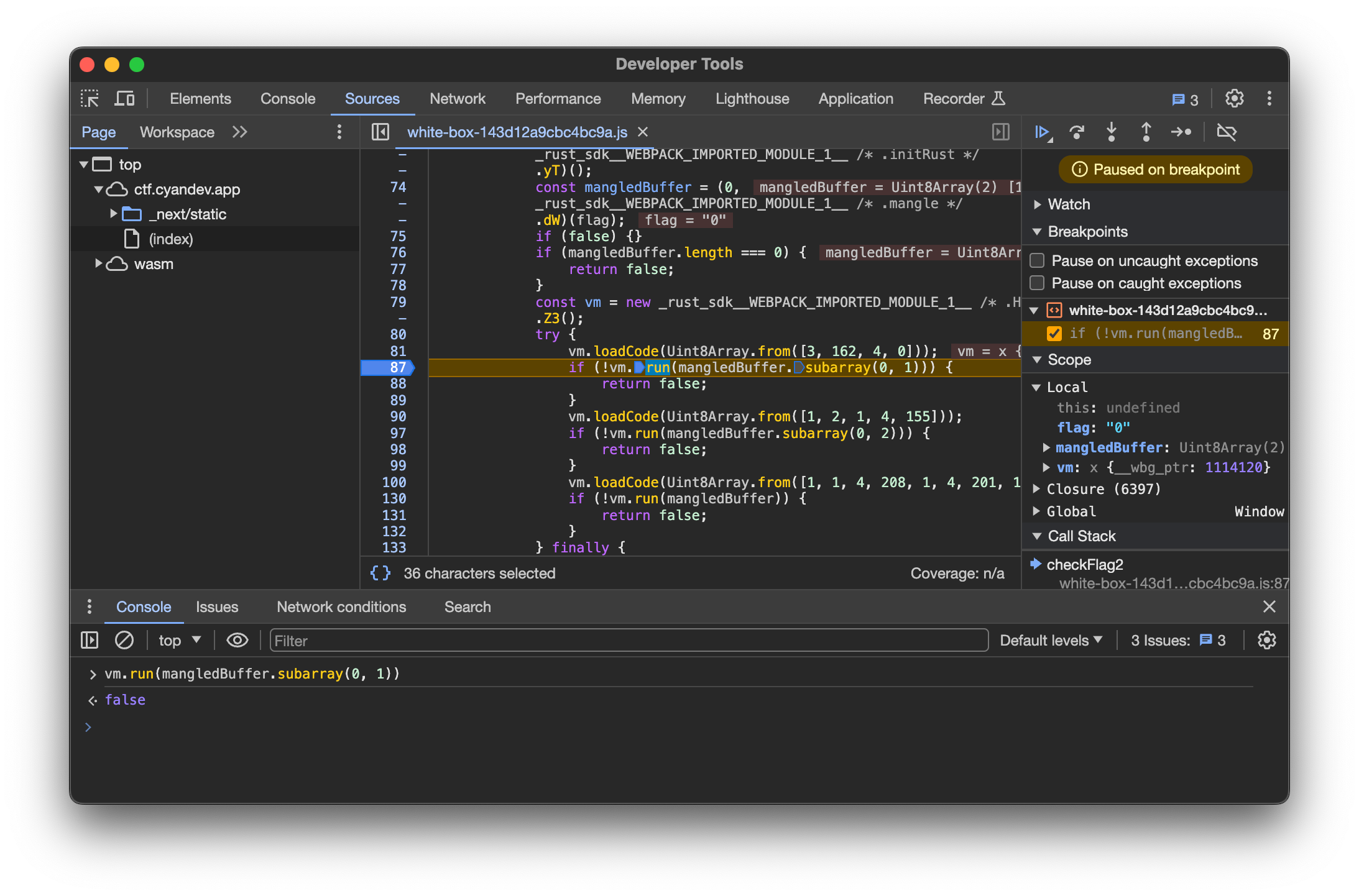This screenshot has width=1359, height=896.
Task: Click the Resume script execution button
Action: 1043,131
